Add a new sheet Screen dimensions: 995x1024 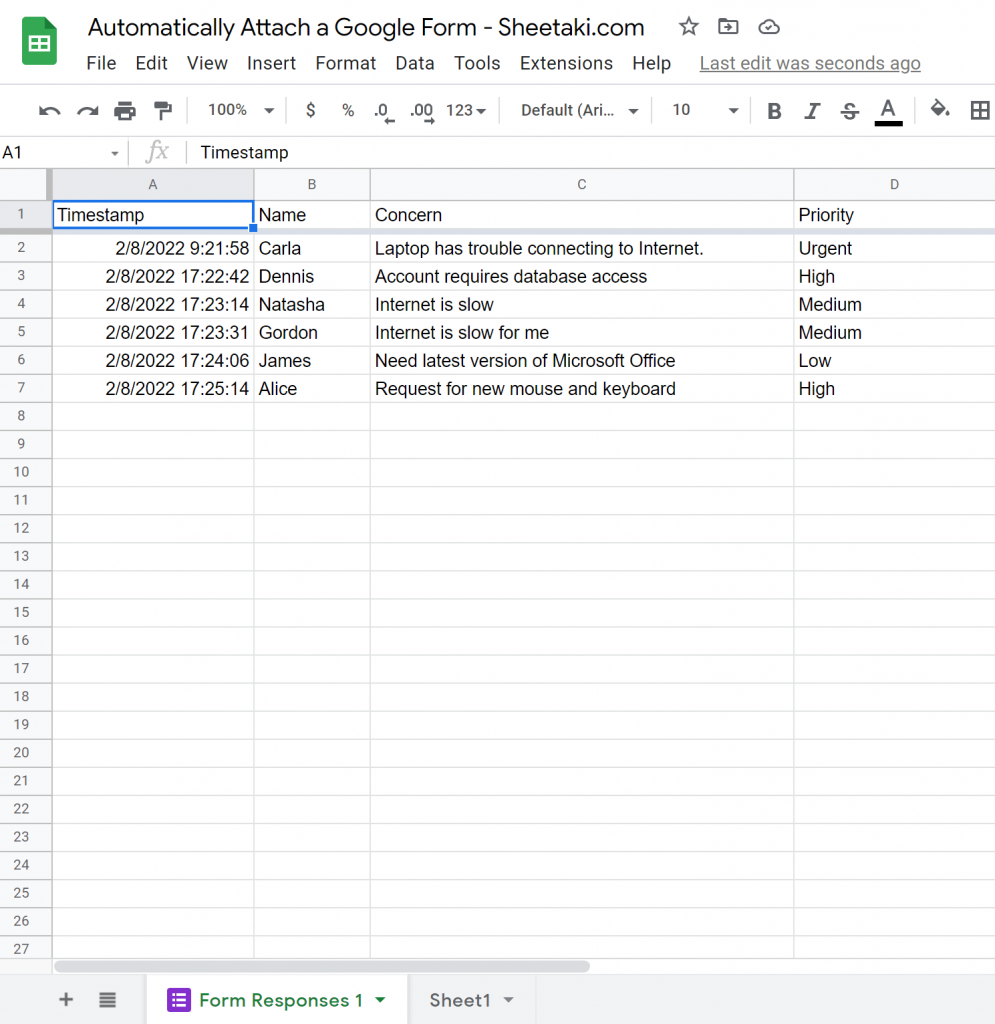[65, 999]
